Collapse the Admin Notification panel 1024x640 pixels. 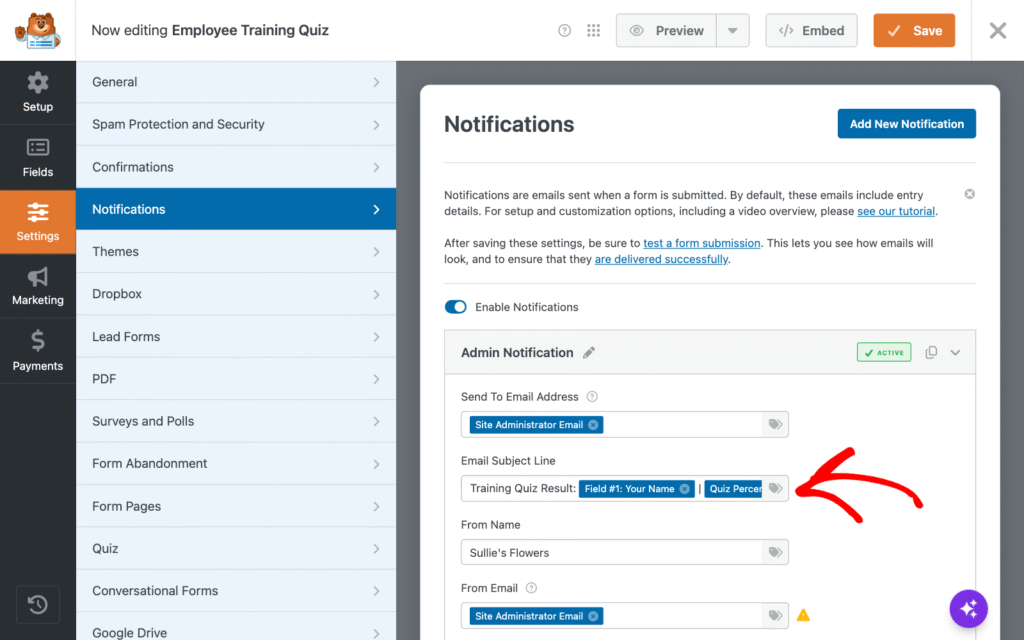[x=955, y=353]
